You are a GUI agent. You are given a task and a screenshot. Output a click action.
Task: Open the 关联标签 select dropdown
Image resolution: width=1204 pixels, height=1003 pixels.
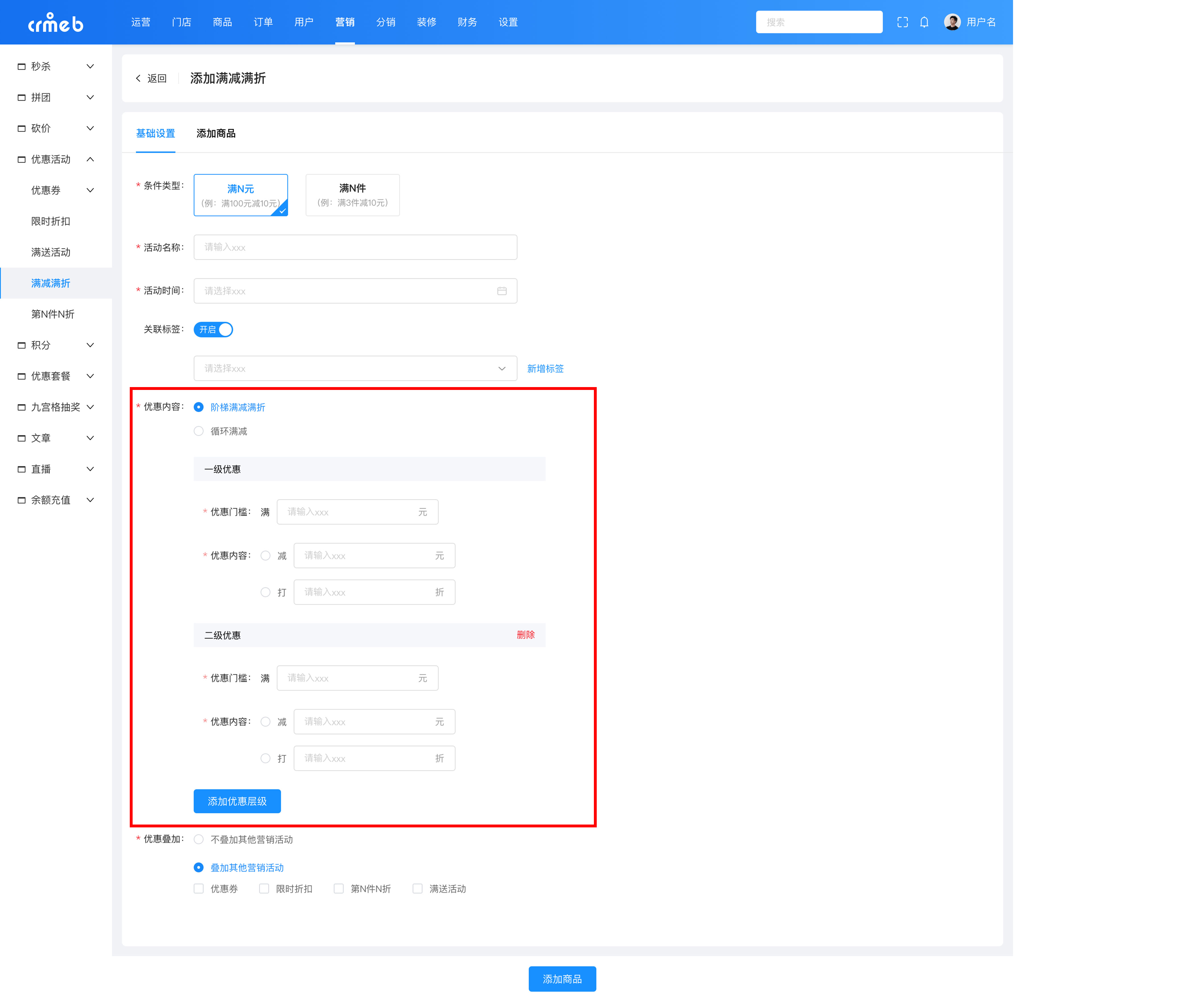tap(355, 369)
